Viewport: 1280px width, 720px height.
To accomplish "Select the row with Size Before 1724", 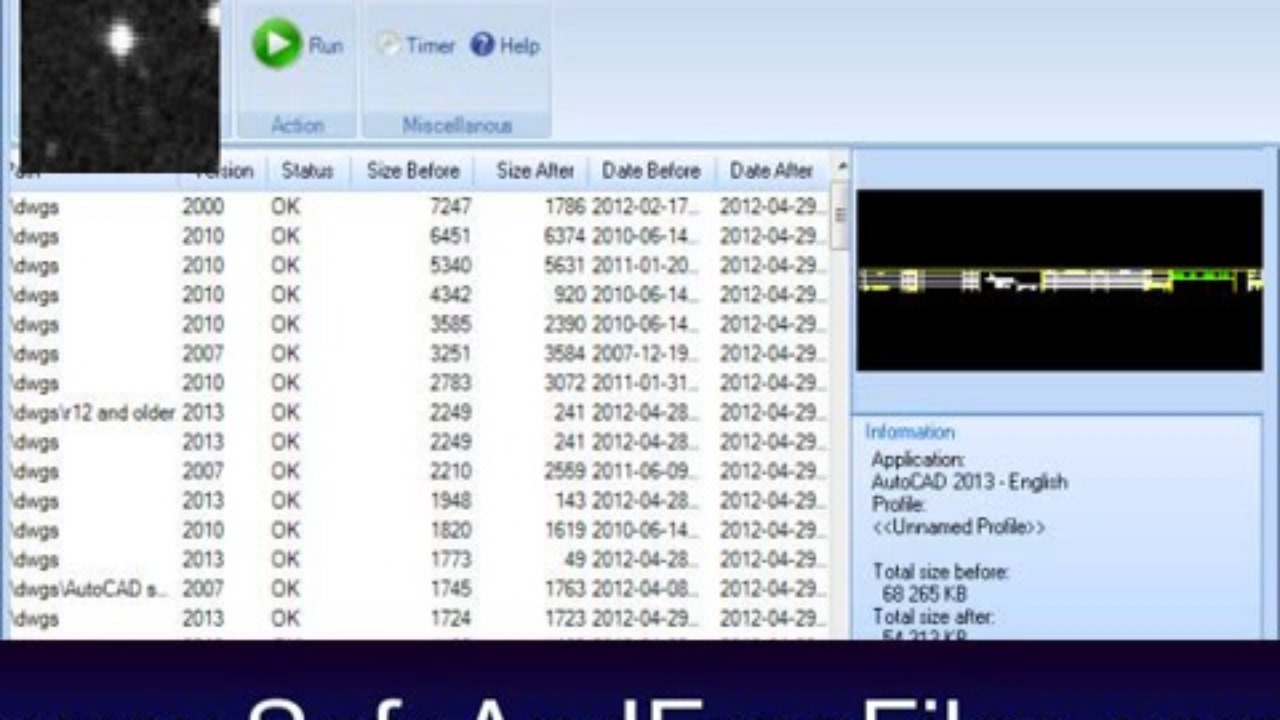I will click(x=418, y=618).
